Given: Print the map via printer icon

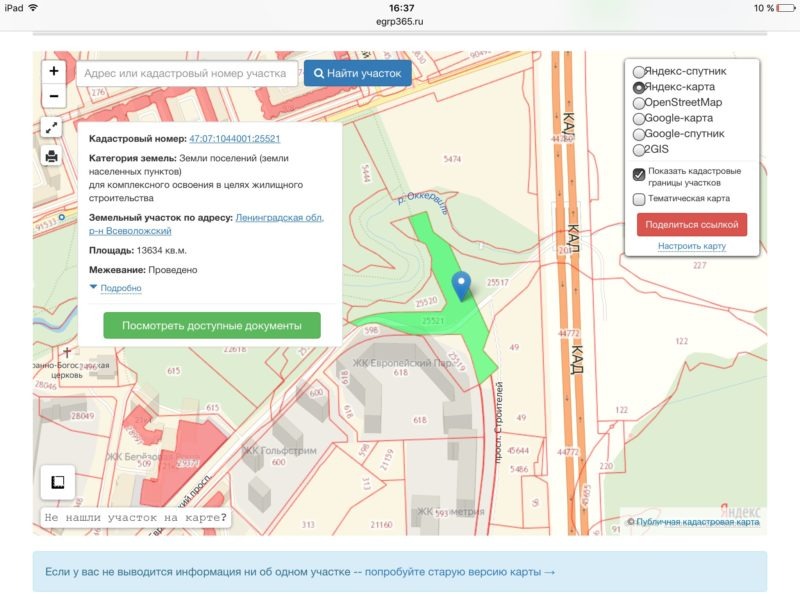Looking at the screenshot, I should coord(52,156).
